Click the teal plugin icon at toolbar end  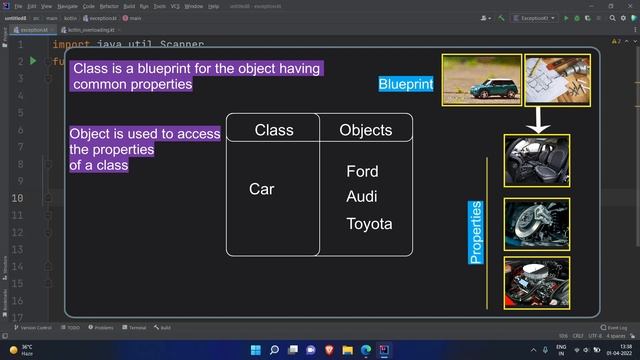click(x=634, y=18)
